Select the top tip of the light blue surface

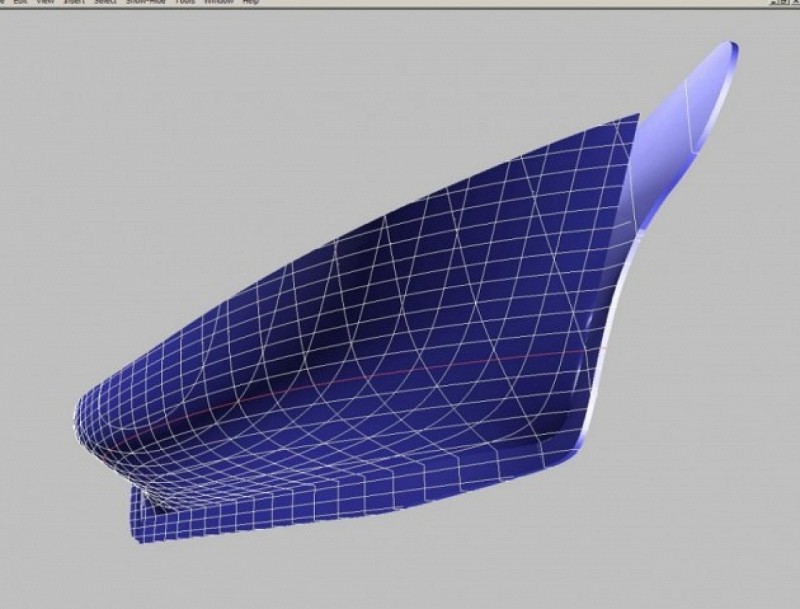[732, 46]
